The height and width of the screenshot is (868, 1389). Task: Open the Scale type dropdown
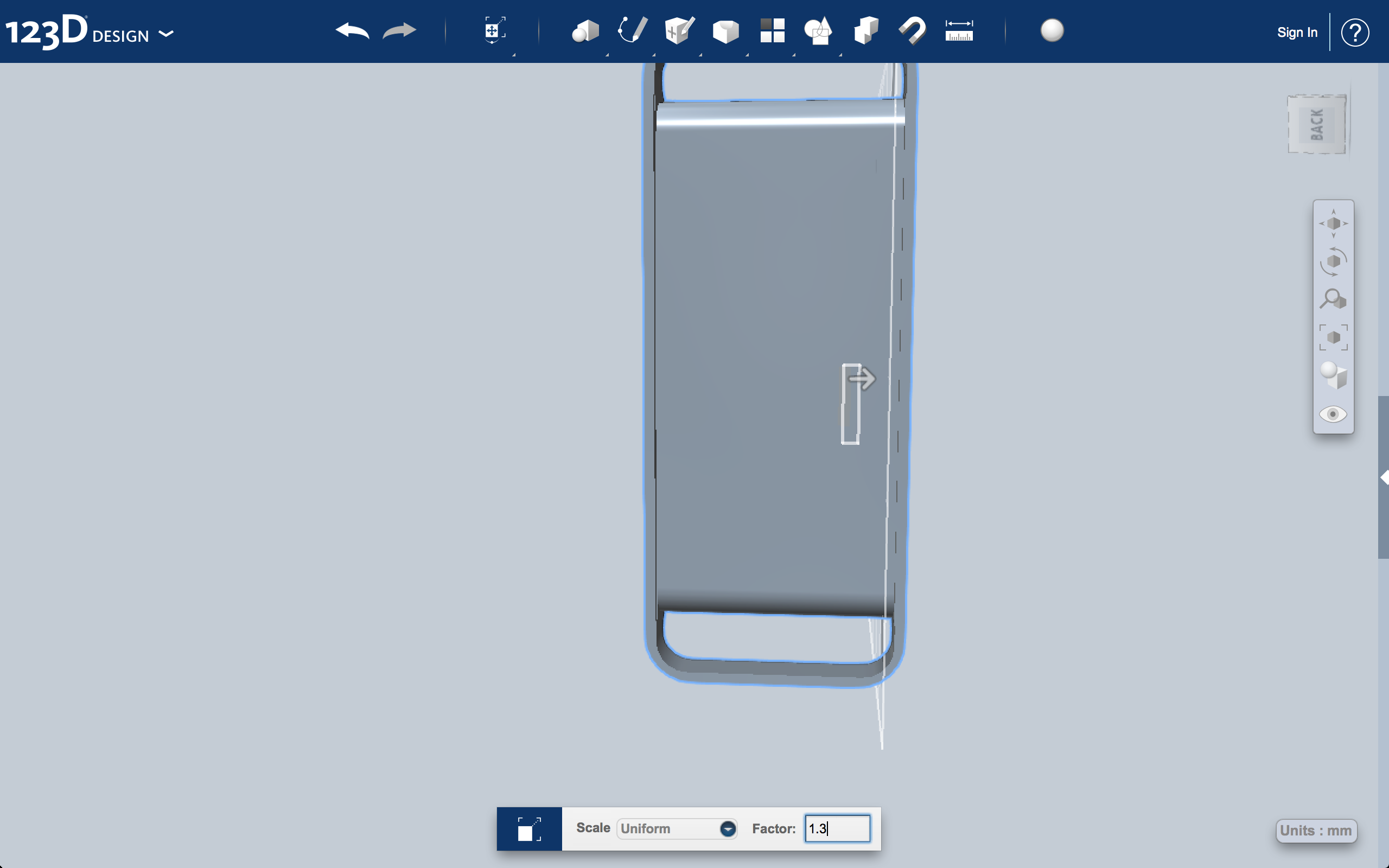(727, 828)
